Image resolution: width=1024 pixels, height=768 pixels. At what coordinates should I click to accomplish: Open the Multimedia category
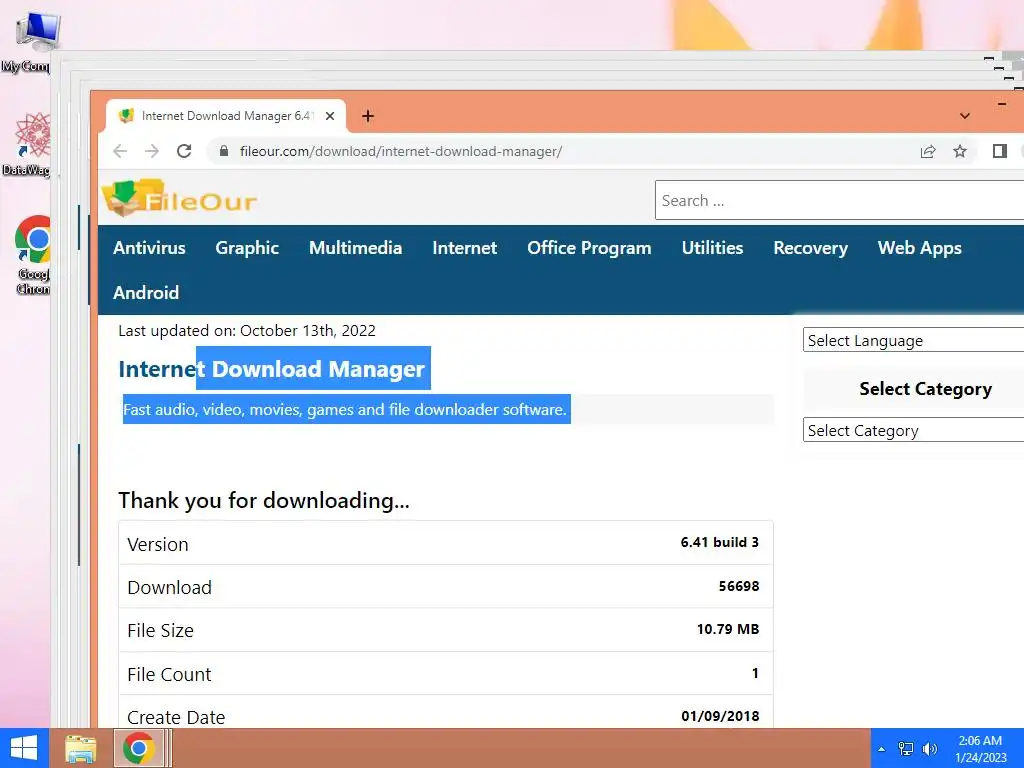click(x=355, y=248)
